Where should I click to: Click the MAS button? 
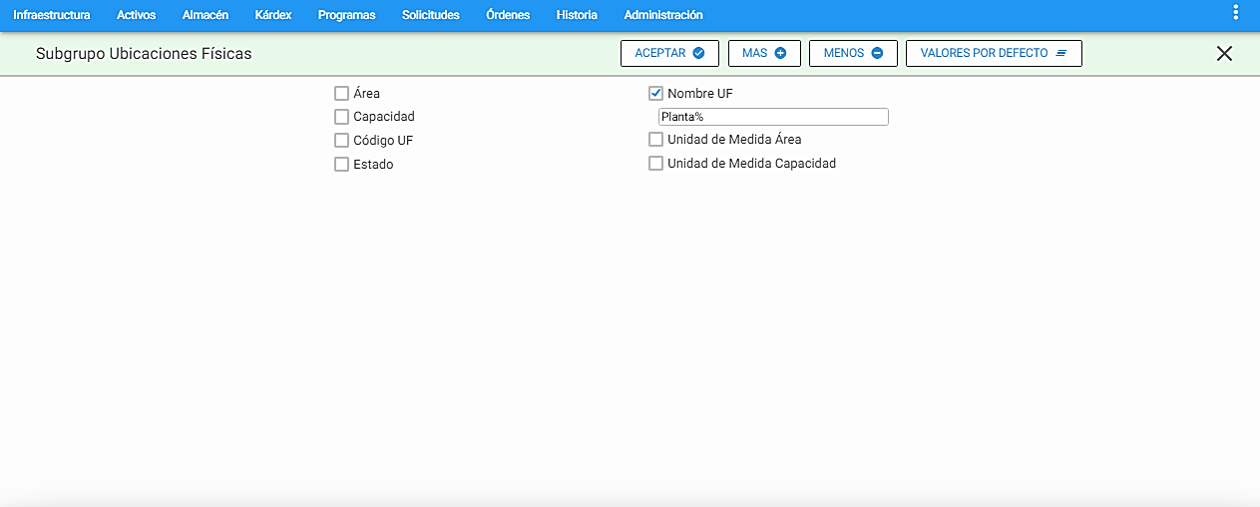(x=764, y=53)
